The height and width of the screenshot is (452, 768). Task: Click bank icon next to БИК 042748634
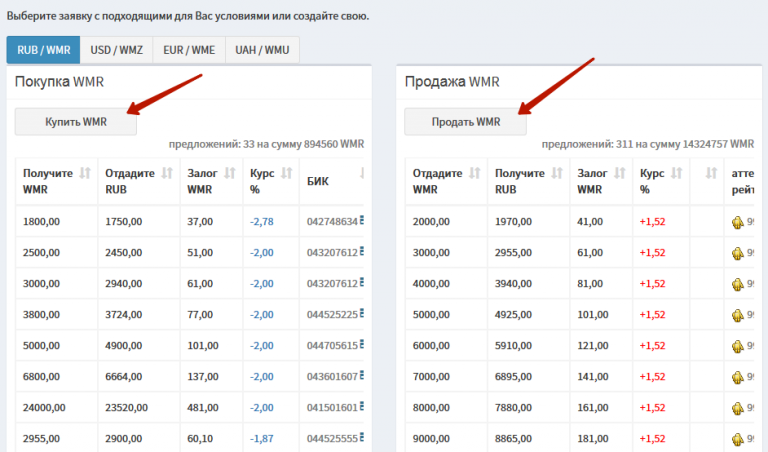tap(361, 221)
